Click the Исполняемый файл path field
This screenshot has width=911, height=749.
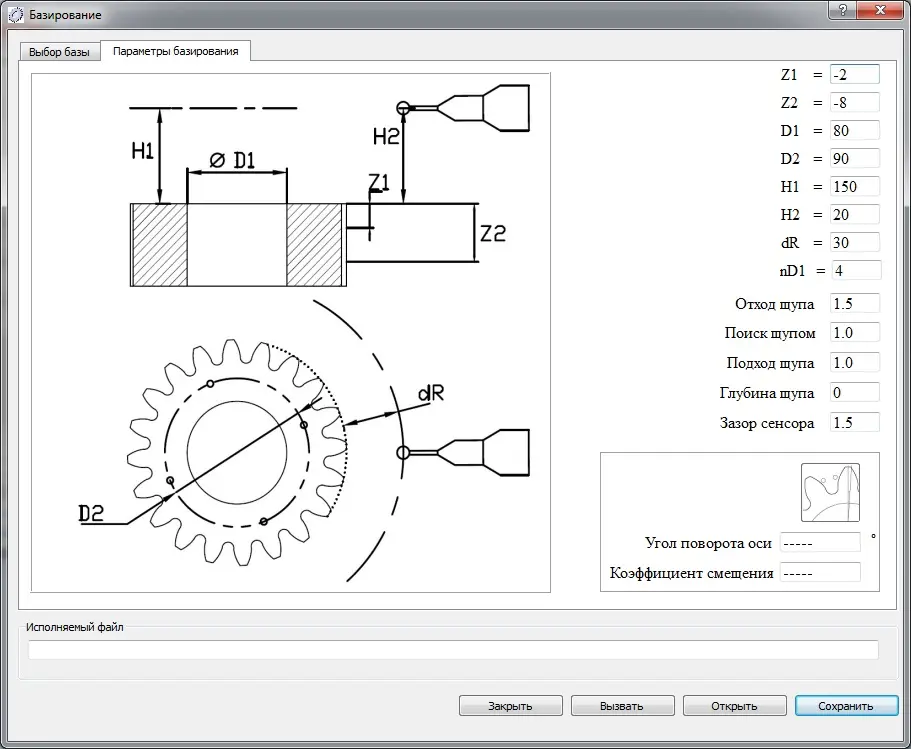click(x=453, y=650)
